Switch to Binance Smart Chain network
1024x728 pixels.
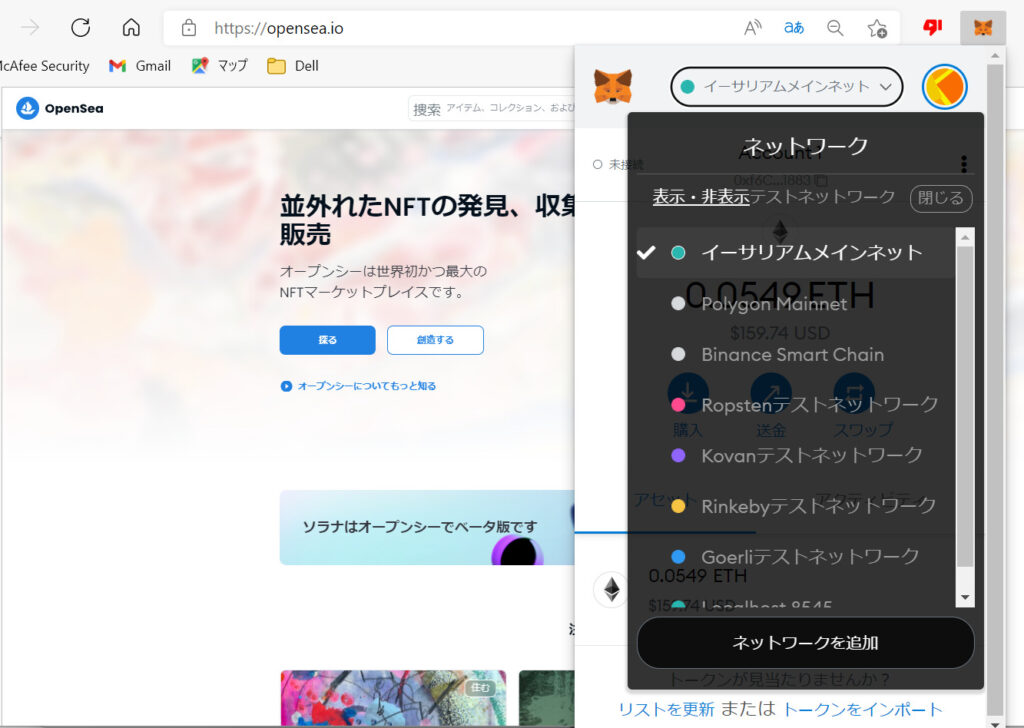click(x=795, y=355)
